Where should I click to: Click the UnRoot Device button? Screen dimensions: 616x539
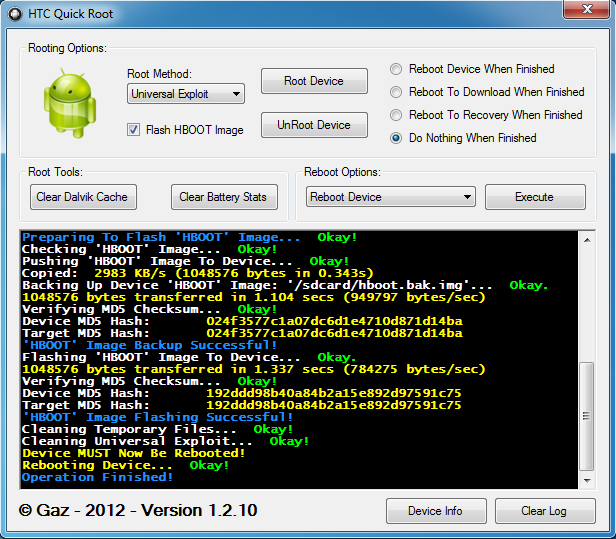pos(314,125)
